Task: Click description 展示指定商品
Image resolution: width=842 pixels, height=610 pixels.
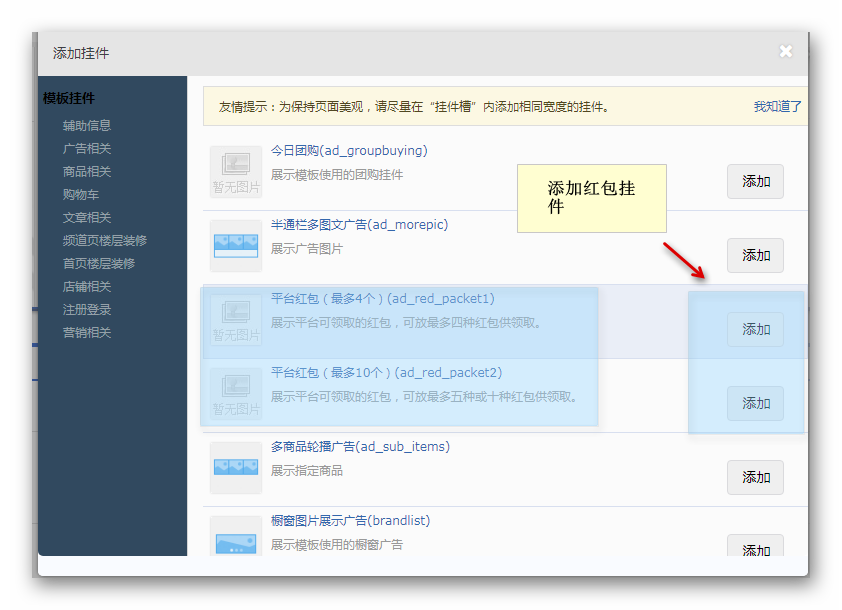Action: click(306, 471)
